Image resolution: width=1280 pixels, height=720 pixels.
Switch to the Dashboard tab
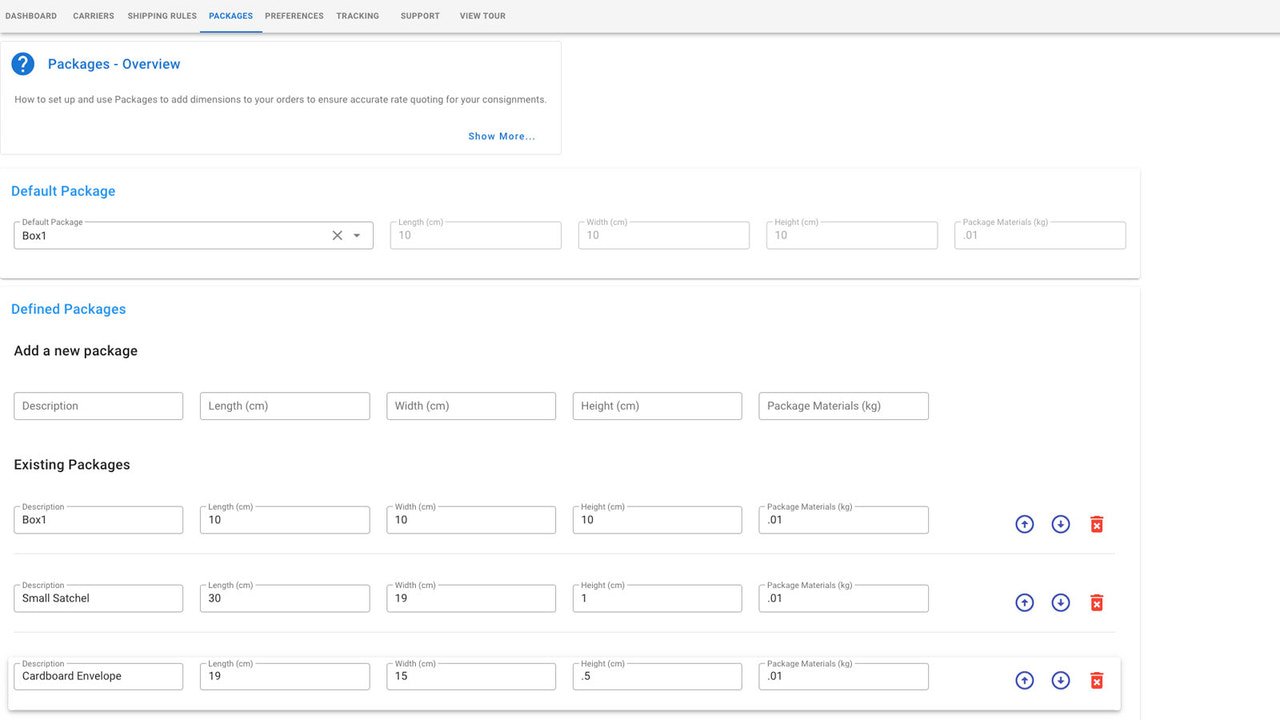(31, 16)
